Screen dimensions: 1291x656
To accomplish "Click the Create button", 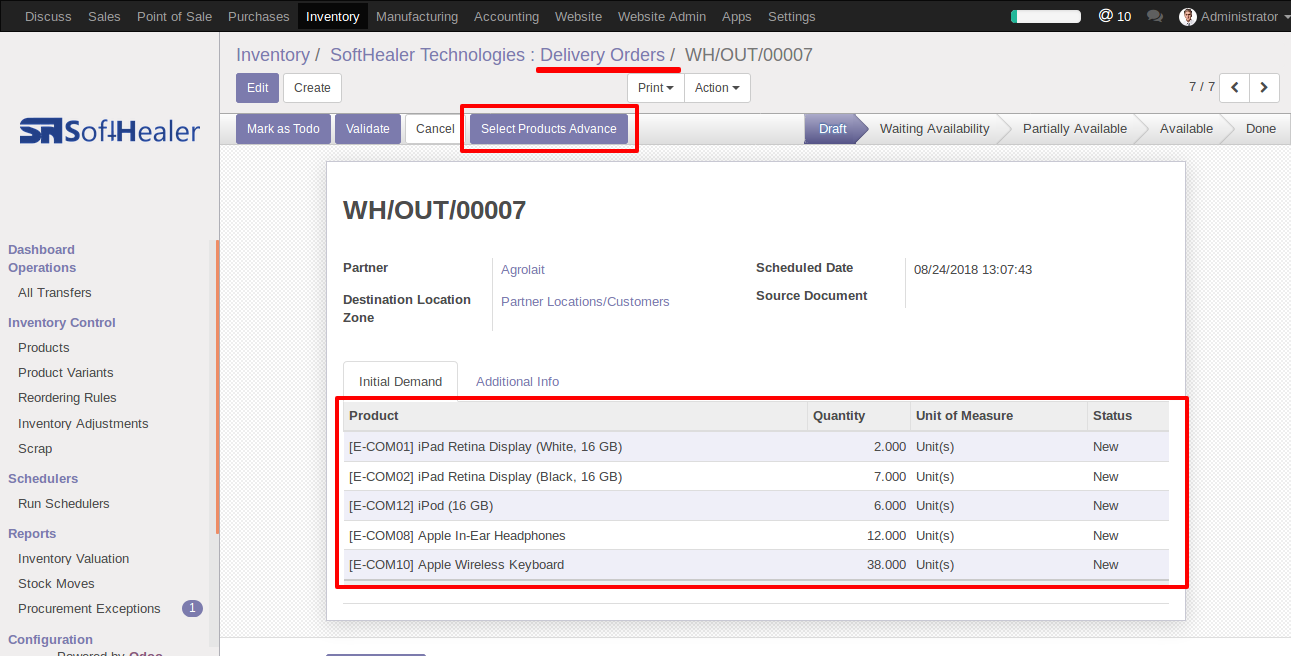I will [312, 88].
